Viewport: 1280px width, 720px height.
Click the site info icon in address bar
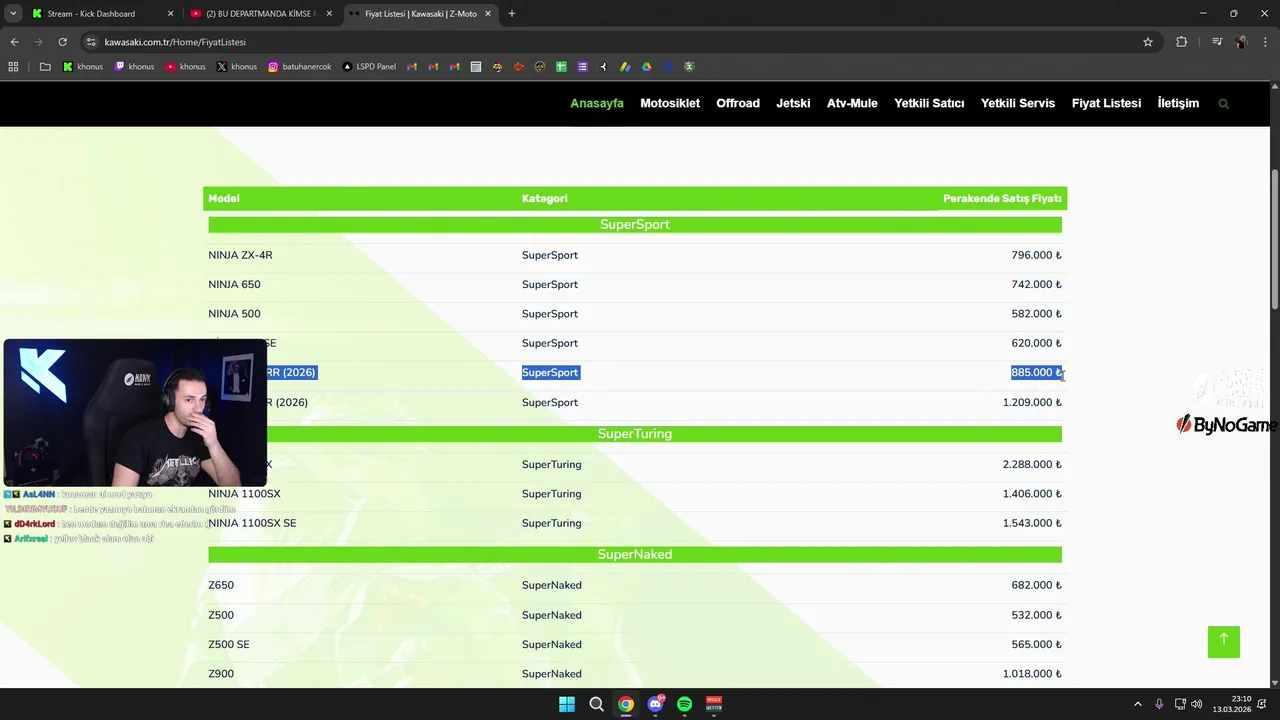91,42
